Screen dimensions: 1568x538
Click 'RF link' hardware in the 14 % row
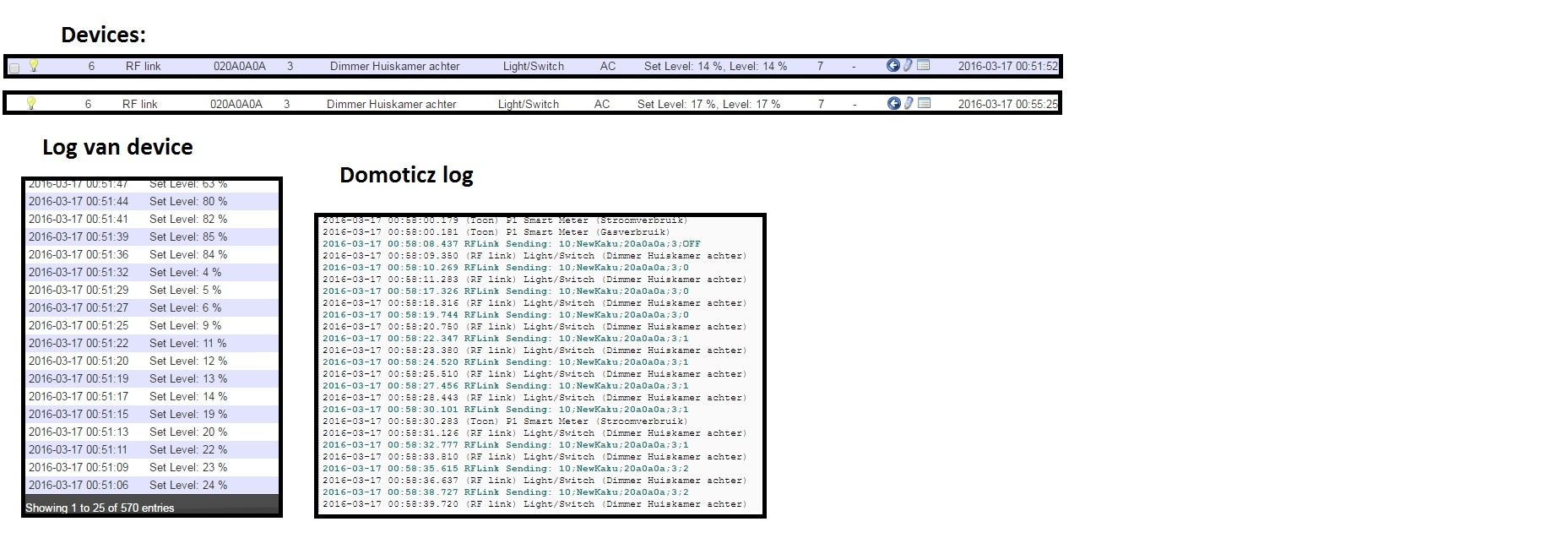[144, 66]
